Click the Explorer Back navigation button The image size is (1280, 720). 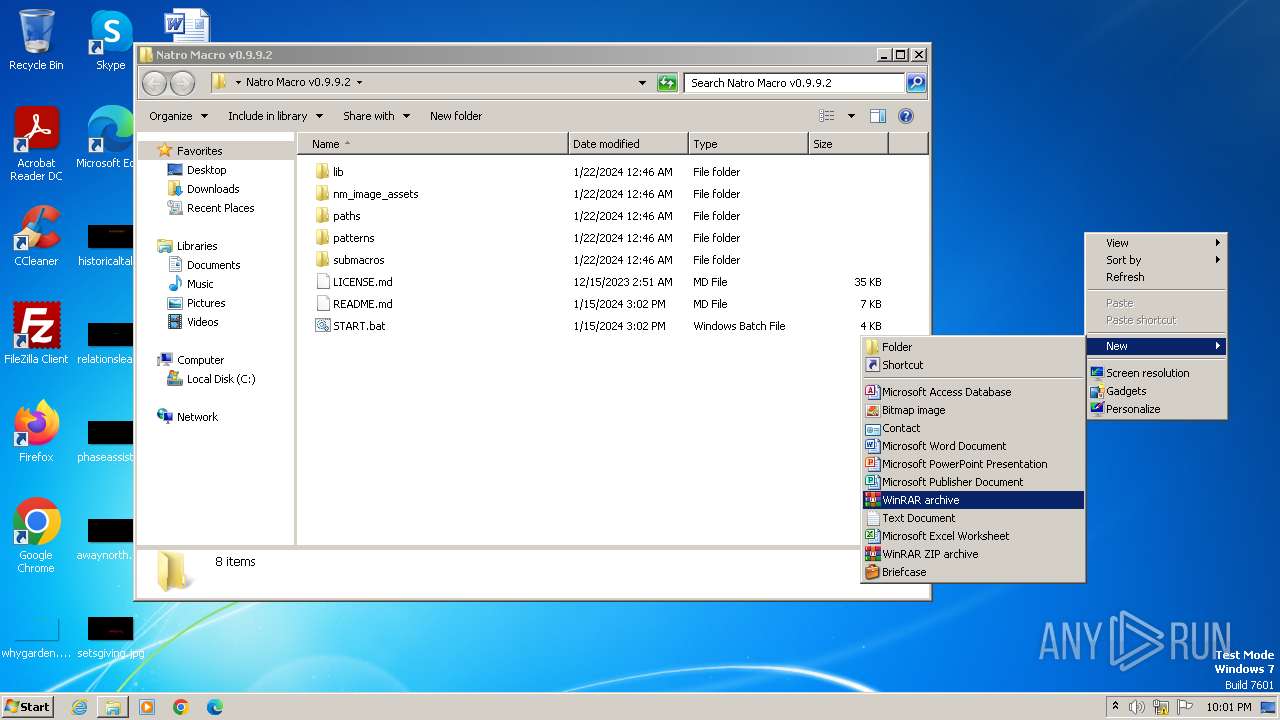pyautogui.click(x=155, y=83)
